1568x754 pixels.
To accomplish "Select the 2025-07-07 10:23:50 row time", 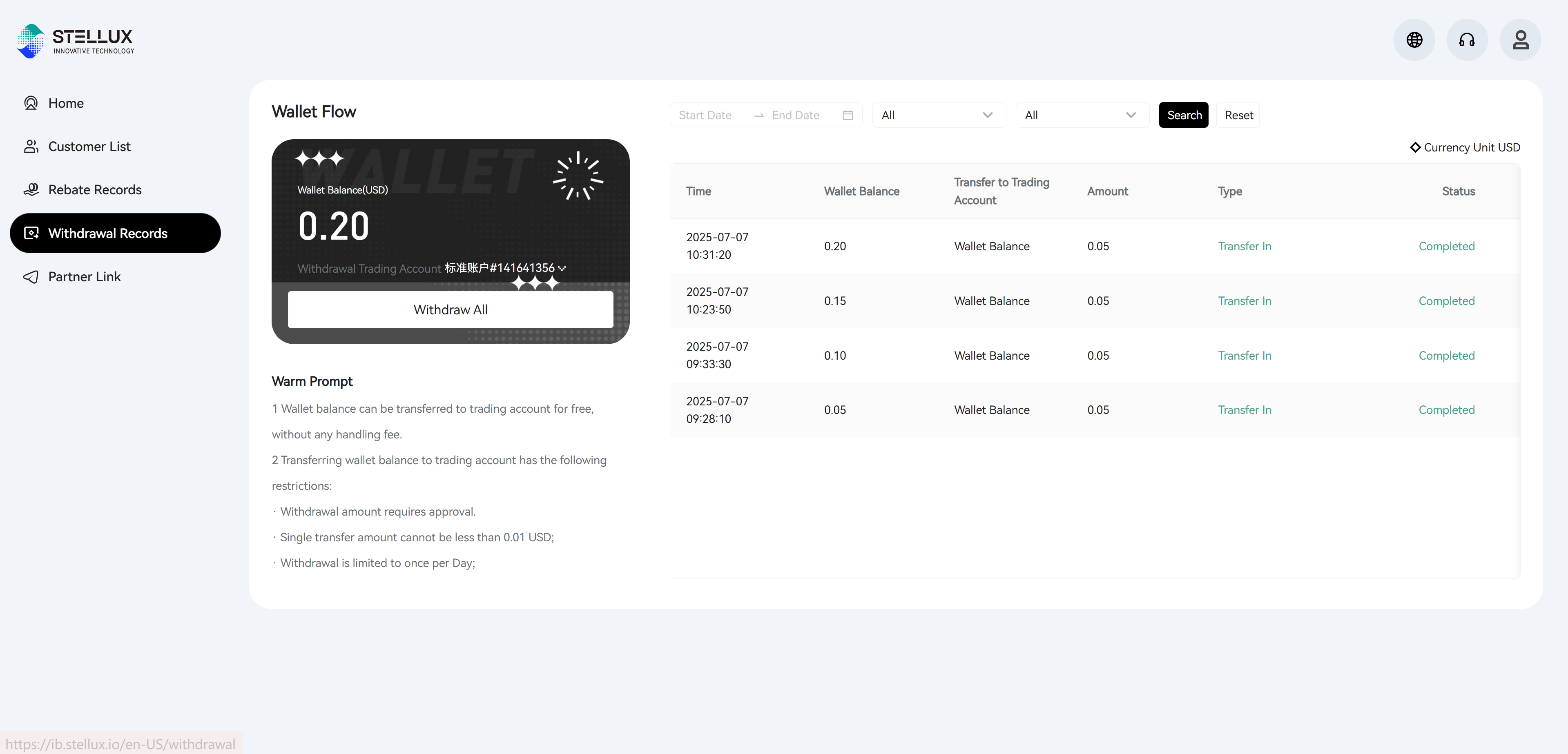I will (717, 300).
